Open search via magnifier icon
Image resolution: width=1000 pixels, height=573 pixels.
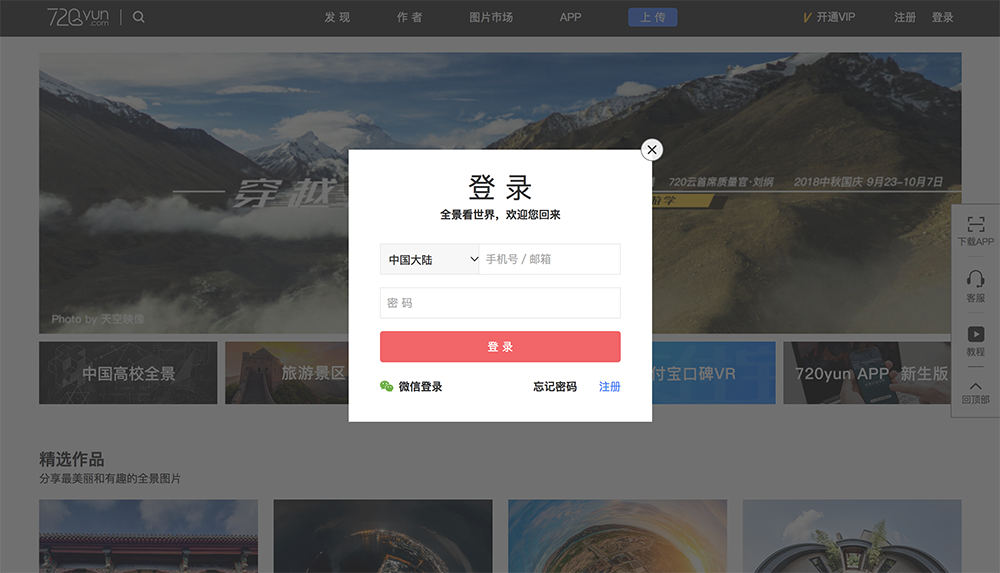138,17
